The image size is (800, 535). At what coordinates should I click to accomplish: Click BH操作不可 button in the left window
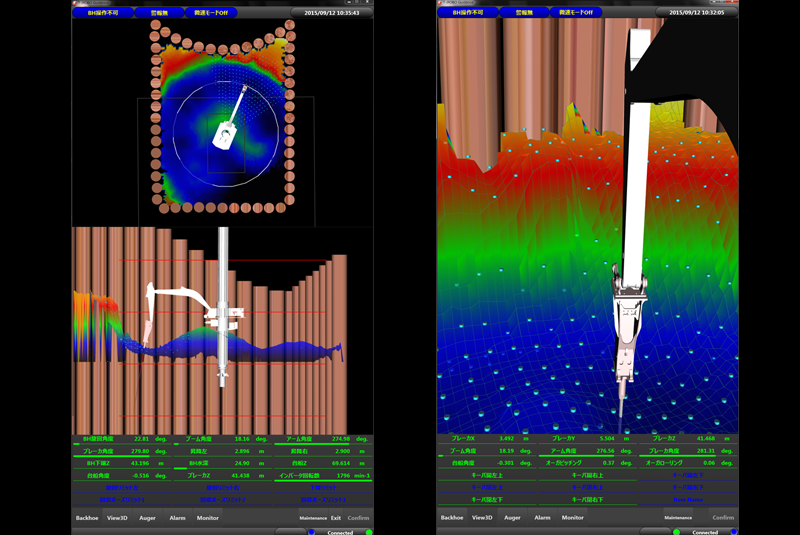(104, 13)
